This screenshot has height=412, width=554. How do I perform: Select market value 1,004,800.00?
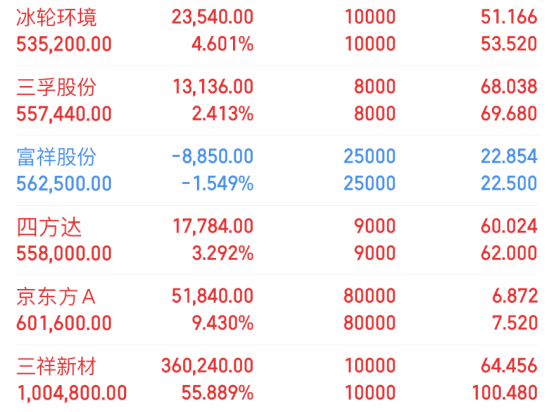(72, 393)
